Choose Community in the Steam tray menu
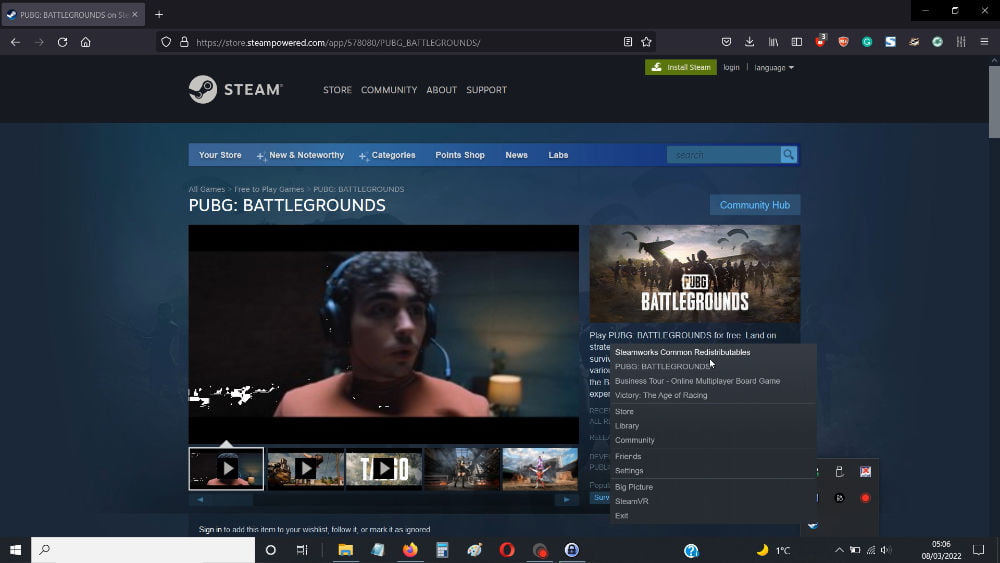1000x563 pixels. (x=713, y=440)
